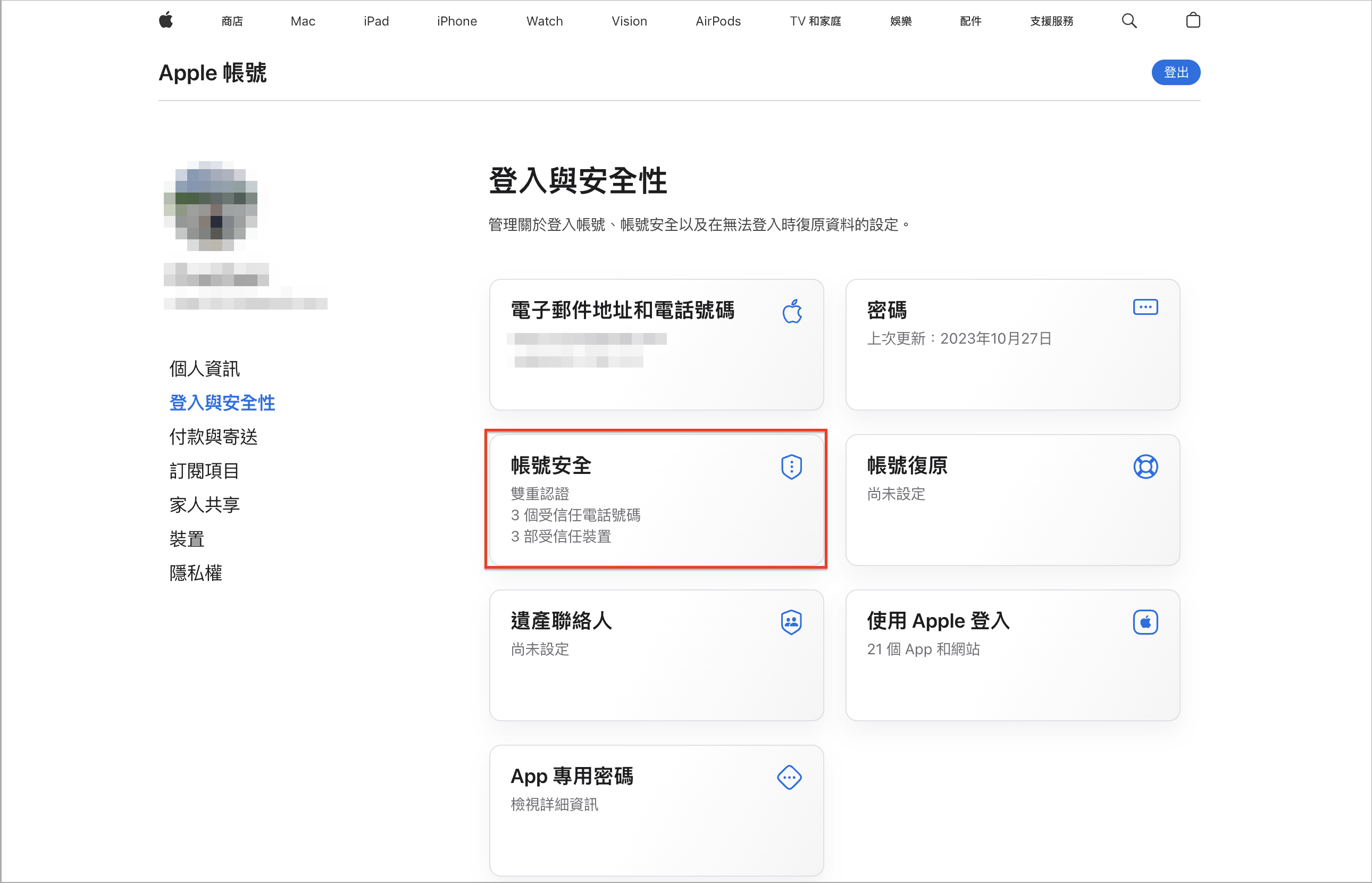The height and width of the screenshot is (883, 1372).
Task: Open the shopping bag icon
Action: (x=1193, y=21)
